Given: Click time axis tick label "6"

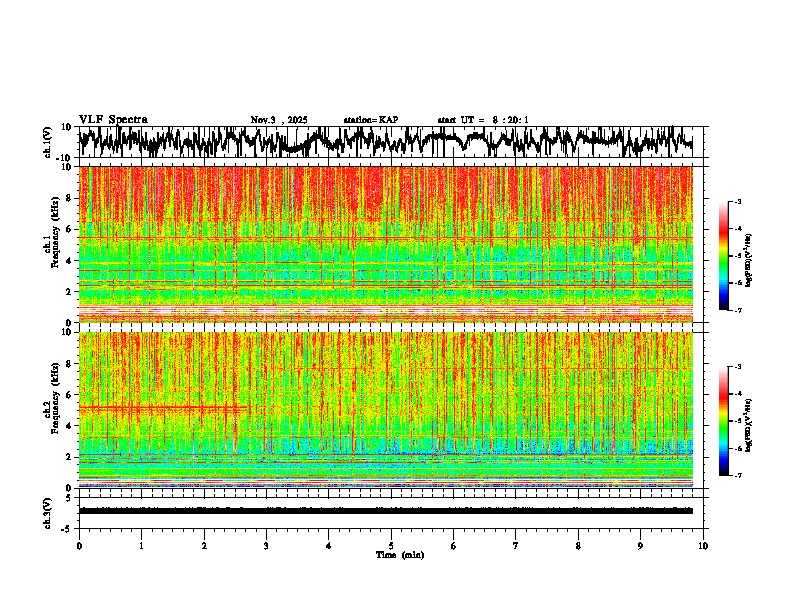Looking at the screenshot, I should 454,546.
